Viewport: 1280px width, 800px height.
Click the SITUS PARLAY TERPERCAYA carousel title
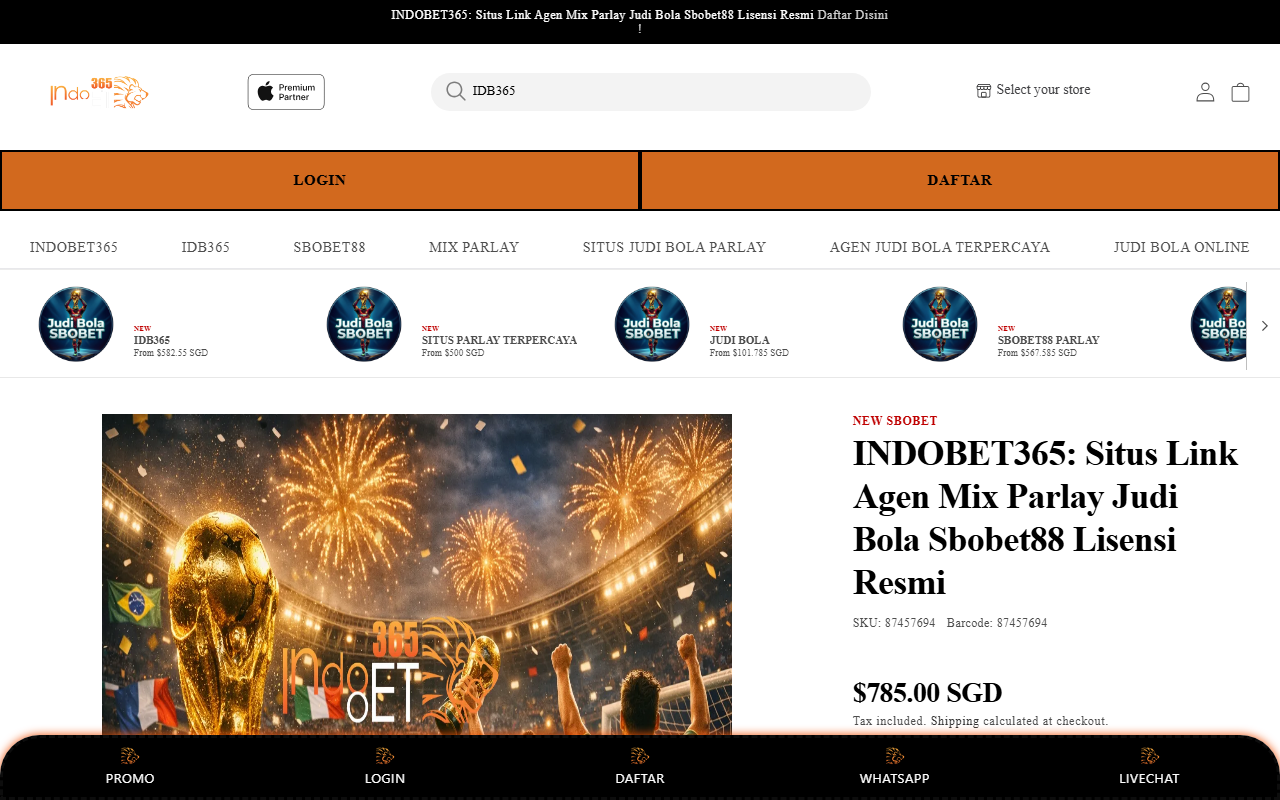(x=499, y=340)
